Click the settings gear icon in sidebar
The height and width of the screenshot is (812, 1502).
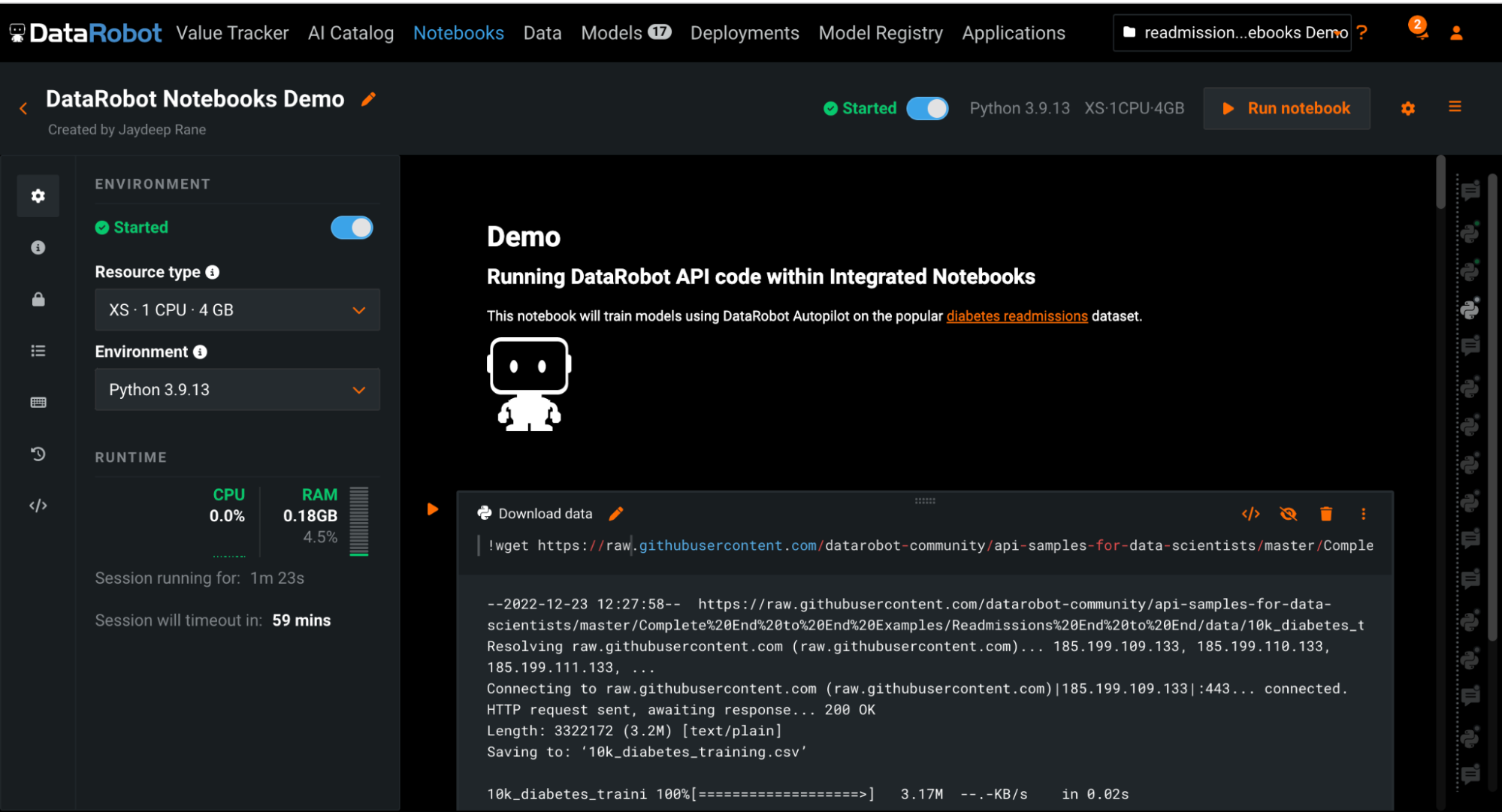(x=38, y=197)
